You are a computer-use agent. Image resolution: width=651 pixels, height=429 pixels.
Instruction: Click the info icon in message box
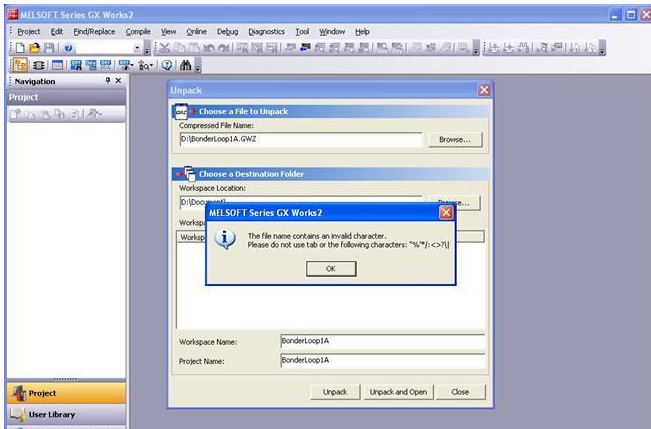coord(225,239)
